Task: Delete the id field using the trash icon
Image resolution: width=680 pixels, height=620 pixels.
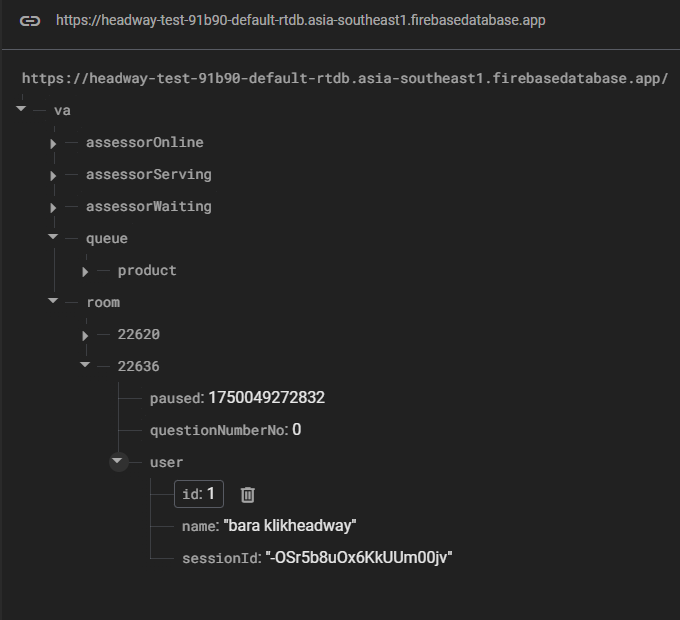Action: [248, 494]
